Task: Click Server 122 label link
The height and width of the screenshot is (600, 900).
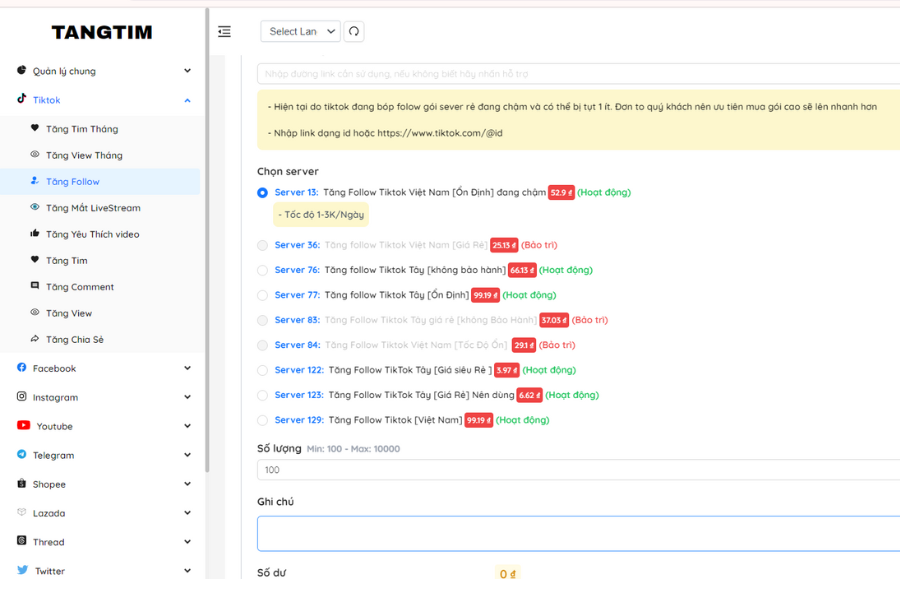Action: [299, 370]
